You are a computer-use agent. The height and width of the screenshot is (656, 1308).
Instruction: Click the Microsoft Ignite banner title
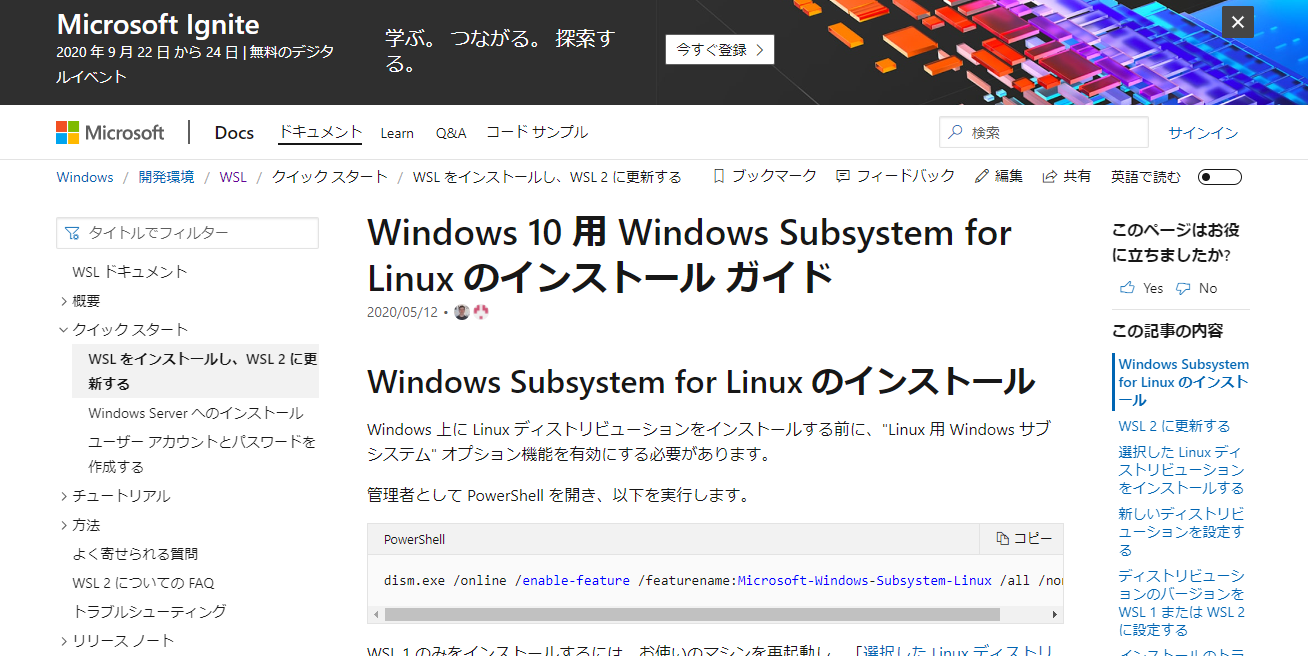[158, 25]
